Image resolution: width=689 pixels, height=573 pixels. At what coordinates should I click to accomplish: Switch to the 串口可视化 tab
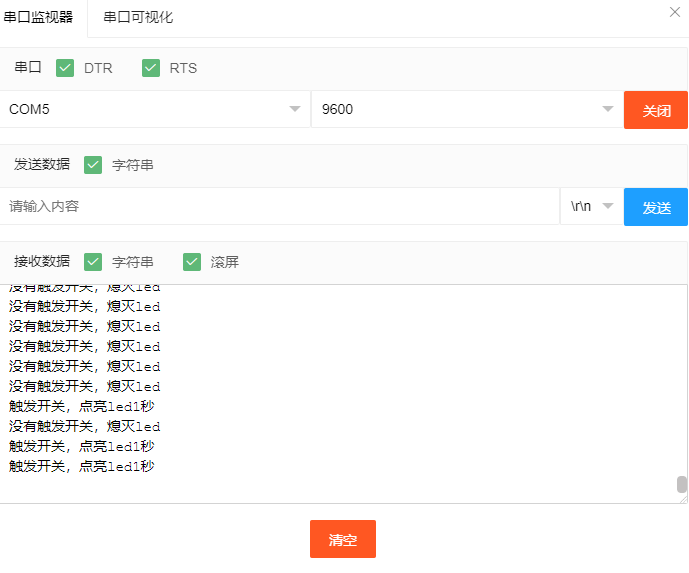138,18
